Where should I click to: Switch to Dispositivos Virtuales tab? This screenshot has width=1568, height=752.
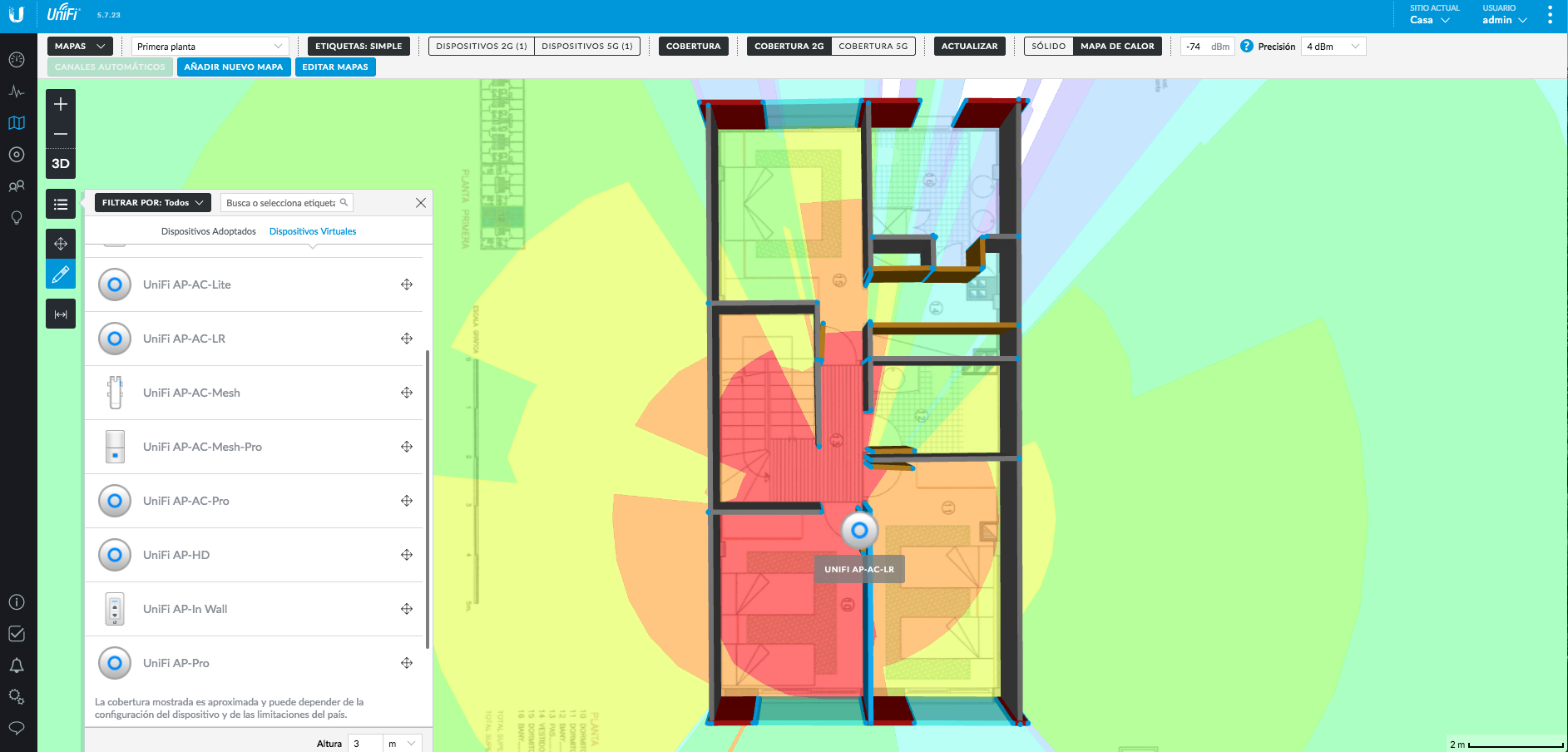(x=313, y=232)
